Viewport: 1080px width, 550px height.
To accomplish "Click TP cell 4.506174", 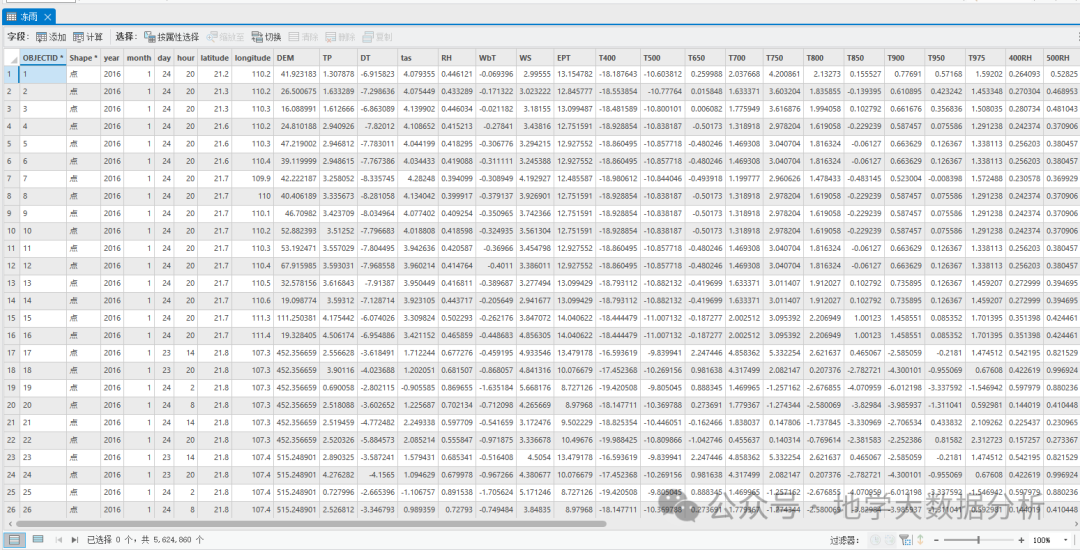I will pos(338,335).
